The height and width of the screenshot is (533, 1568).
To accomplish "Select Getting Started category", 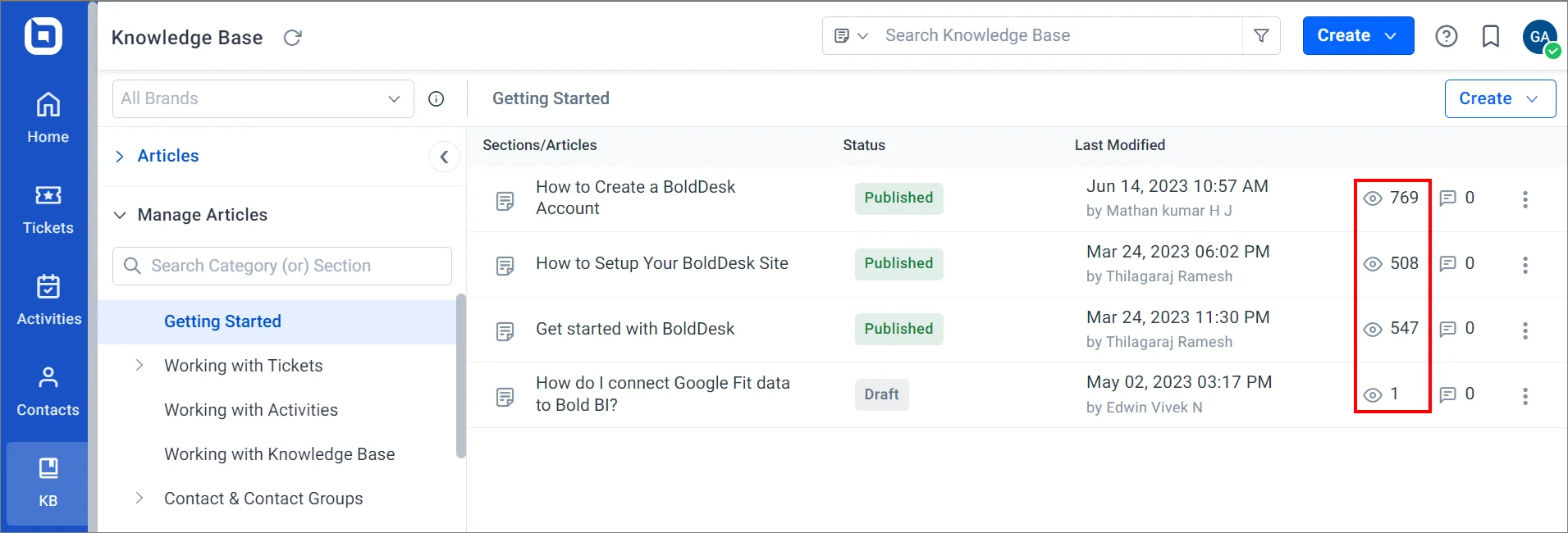I will 277,321.
